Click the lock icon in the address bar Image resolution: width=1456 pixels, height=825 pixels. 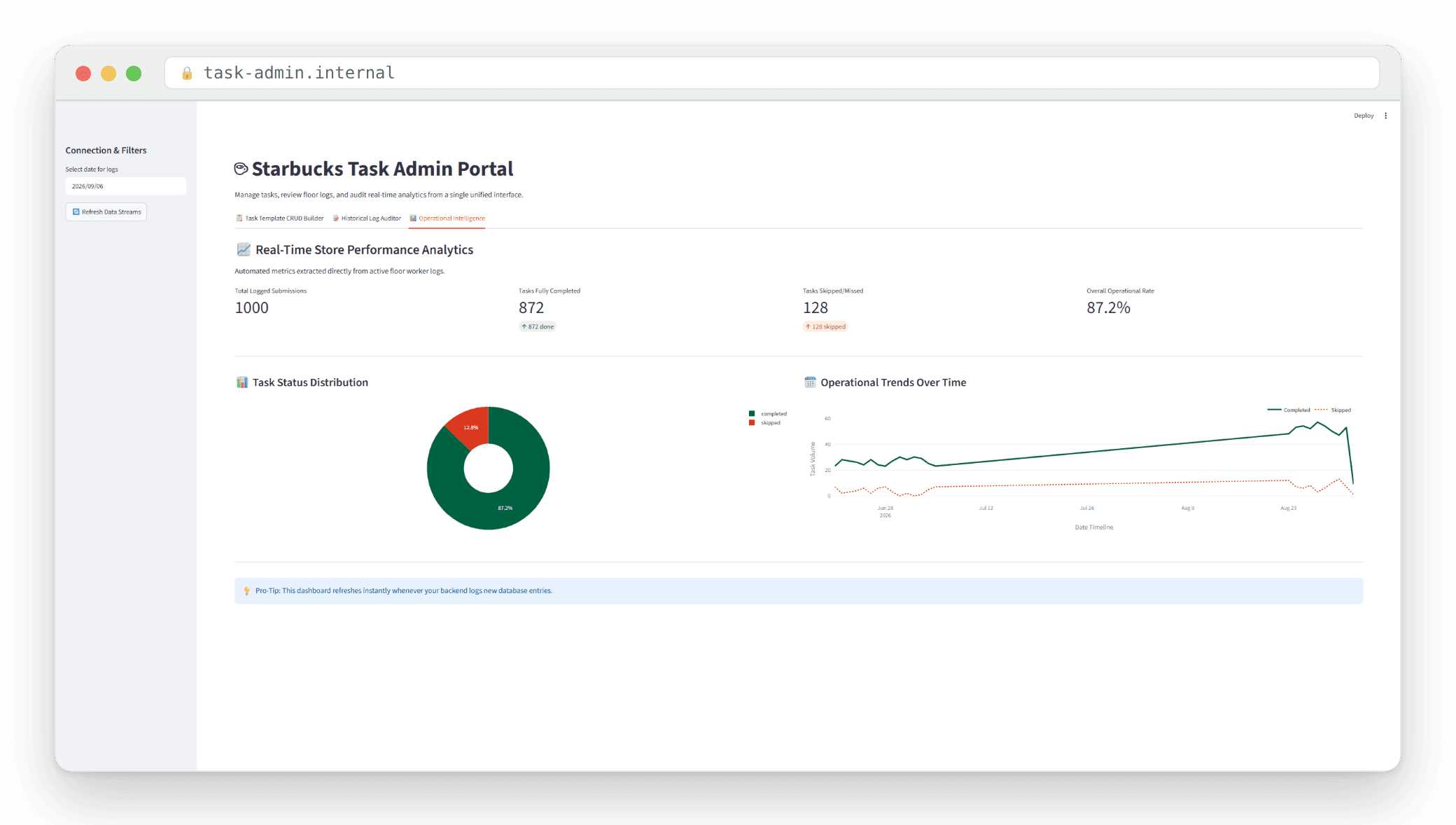coord(187,73)
